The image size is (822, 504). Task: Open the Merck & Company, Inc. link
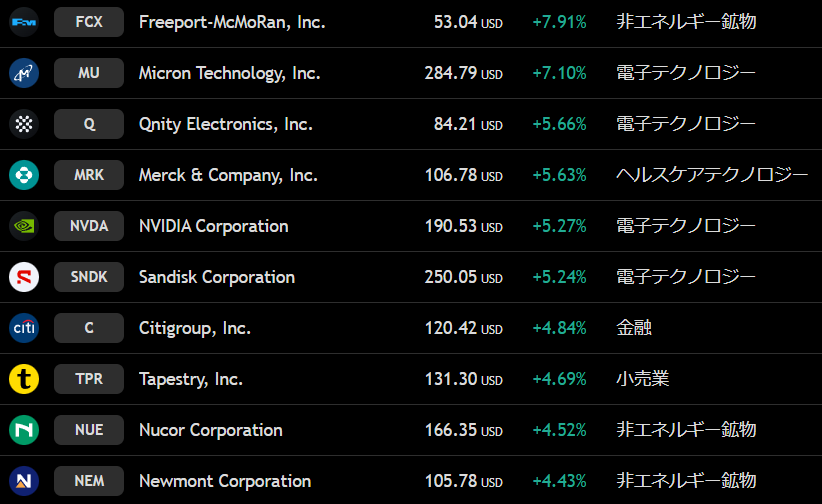228,175
